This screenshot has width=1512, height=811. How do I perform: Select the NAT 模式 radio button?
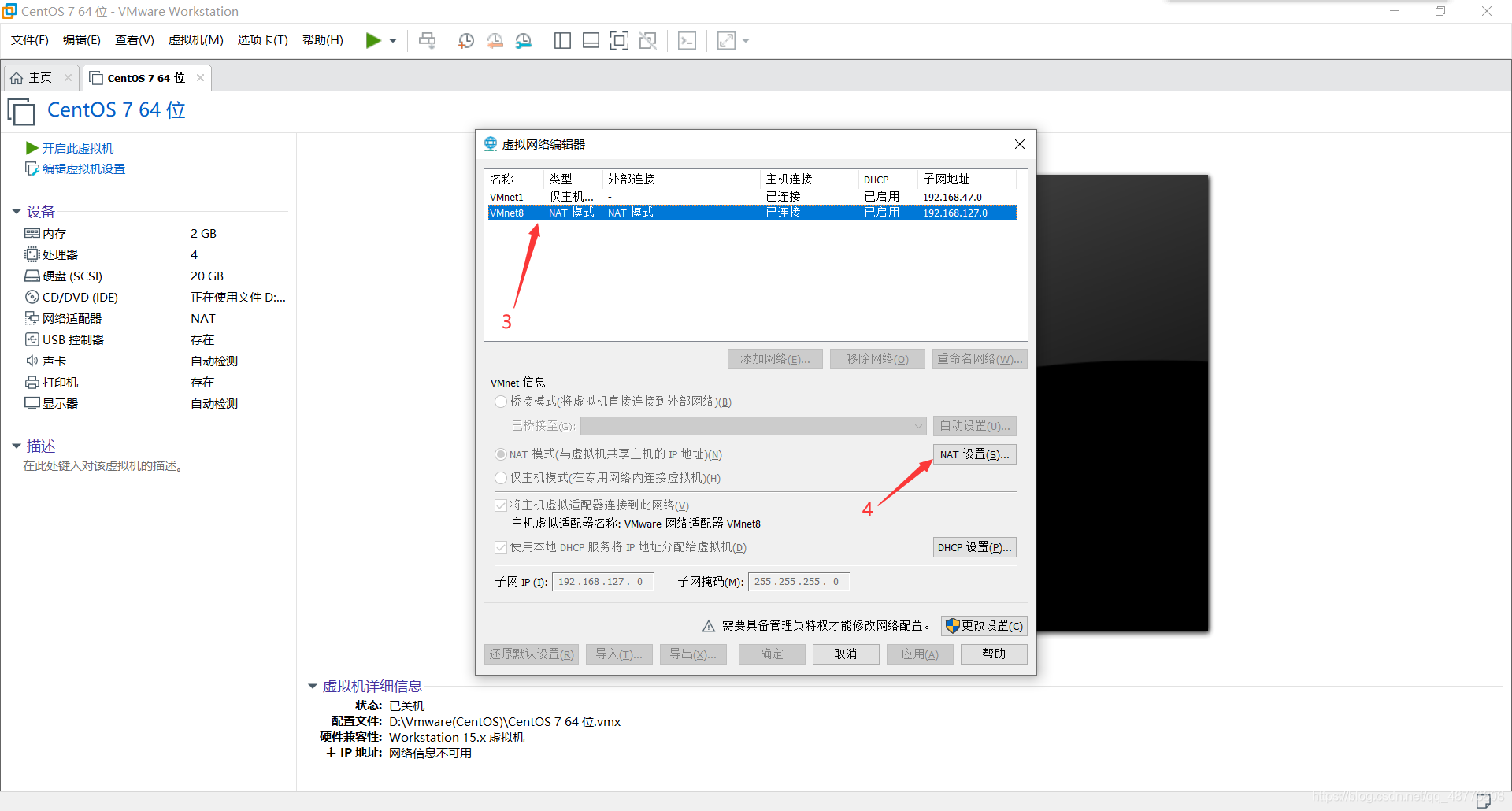pyautogui.click(x=501, y=454)
